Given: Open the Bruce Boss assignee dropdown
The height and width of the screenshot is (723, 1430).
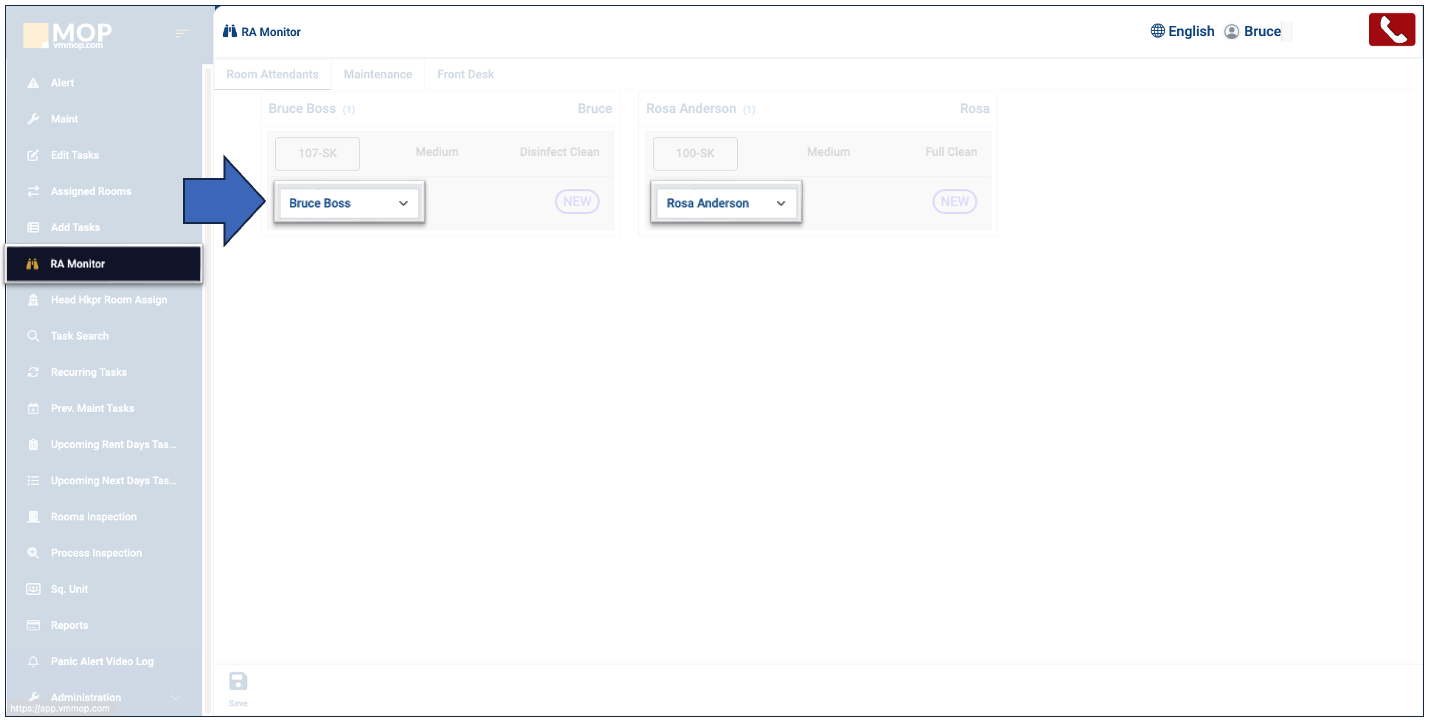Looking at the screenshot, I should tap(349, 203).
